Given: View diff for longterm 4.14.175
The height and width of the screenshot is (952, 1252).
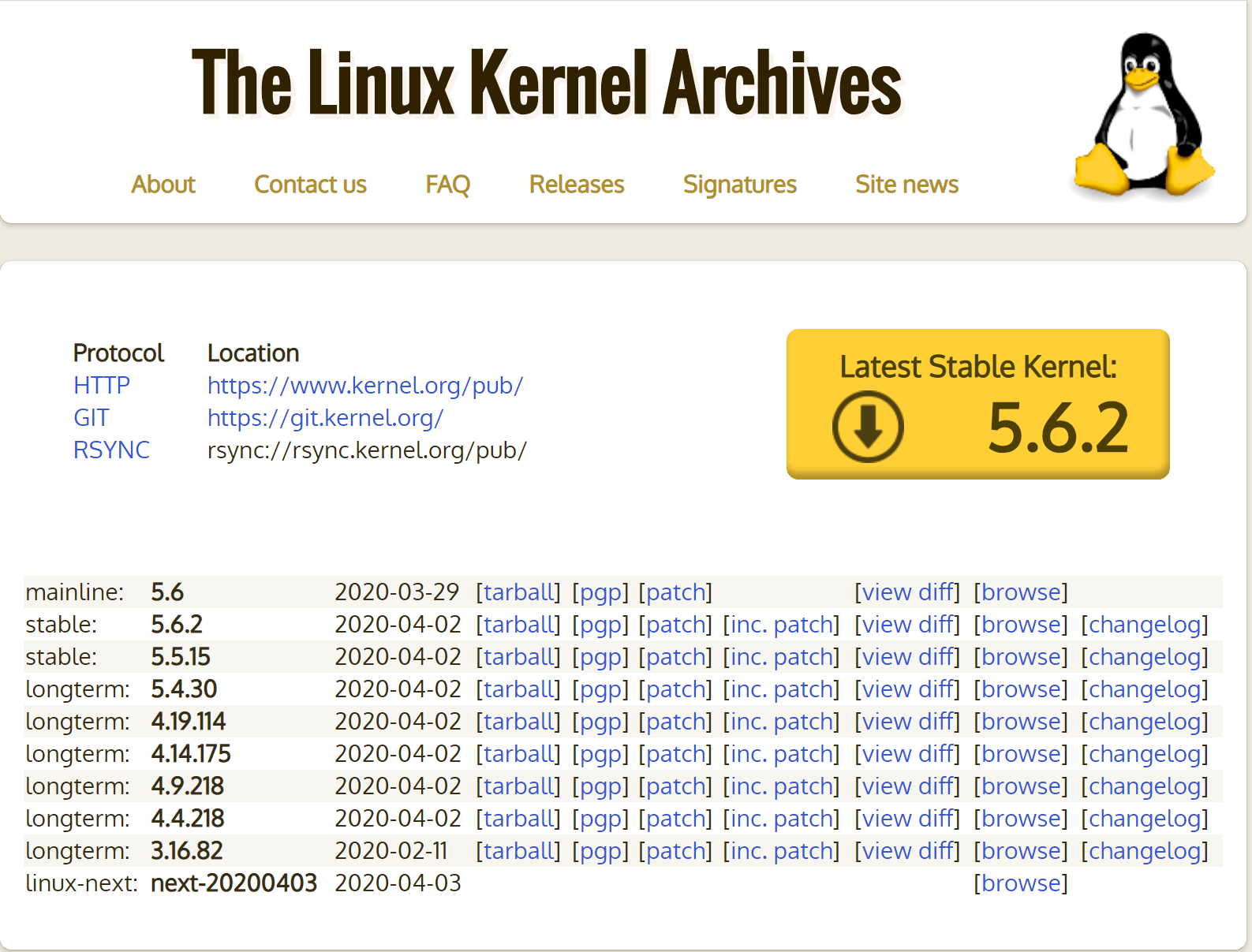Looking at the screenshot, I should [908, 753].
